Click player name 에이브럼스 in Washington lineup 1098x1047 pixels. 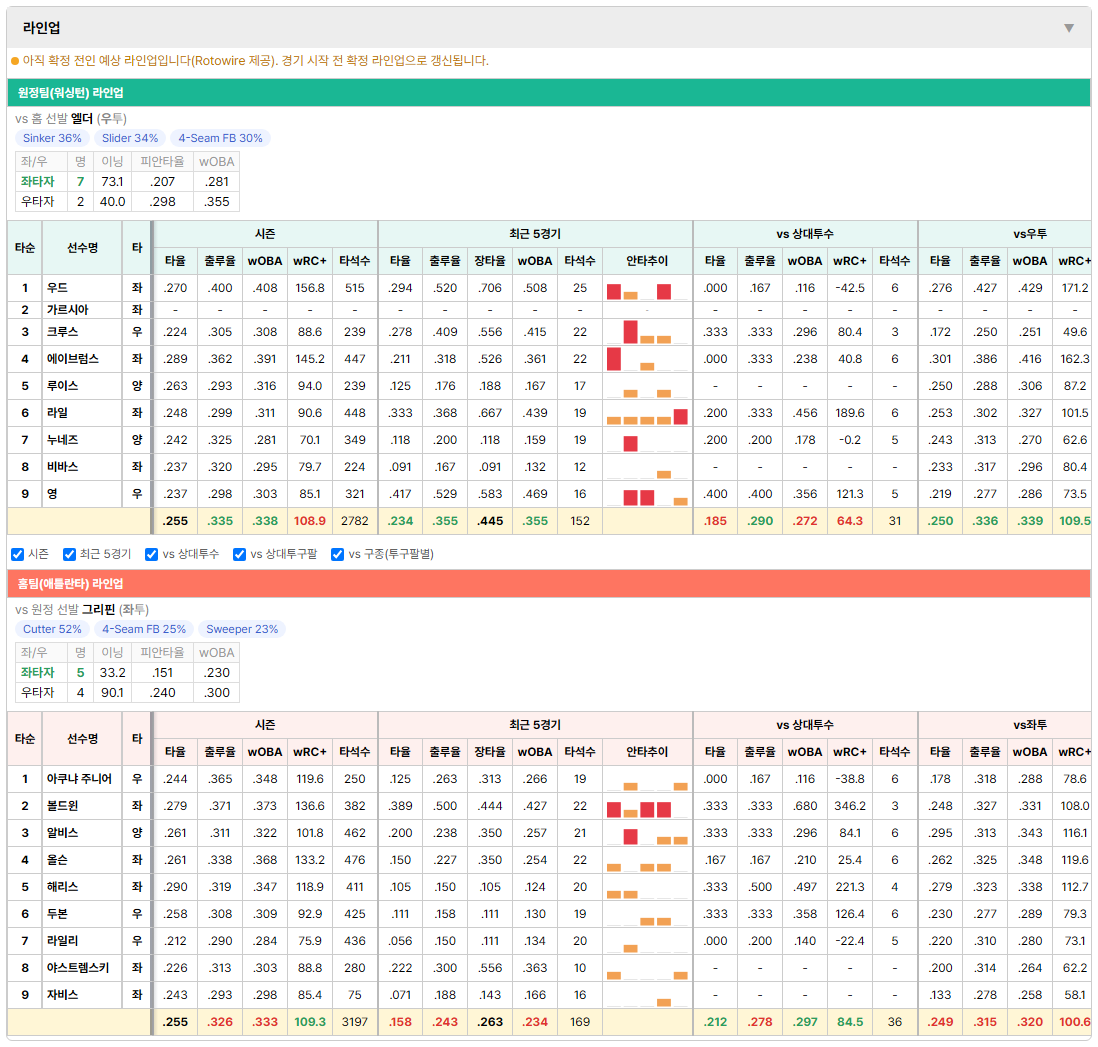click(x=73, y=359)
